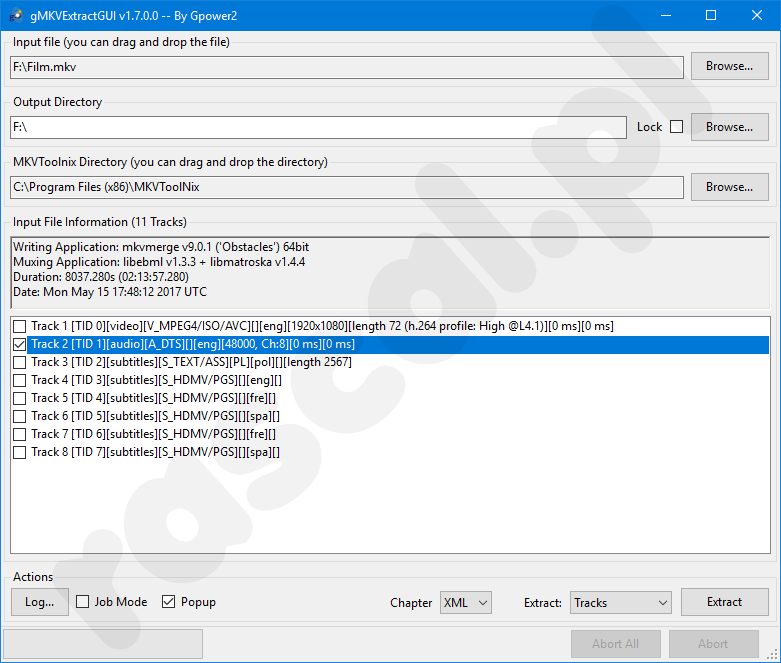Screen dimensions: 781x663
Task: Tick Track 3 Polish subtitles checkbox
Action: tap(20, 362)
